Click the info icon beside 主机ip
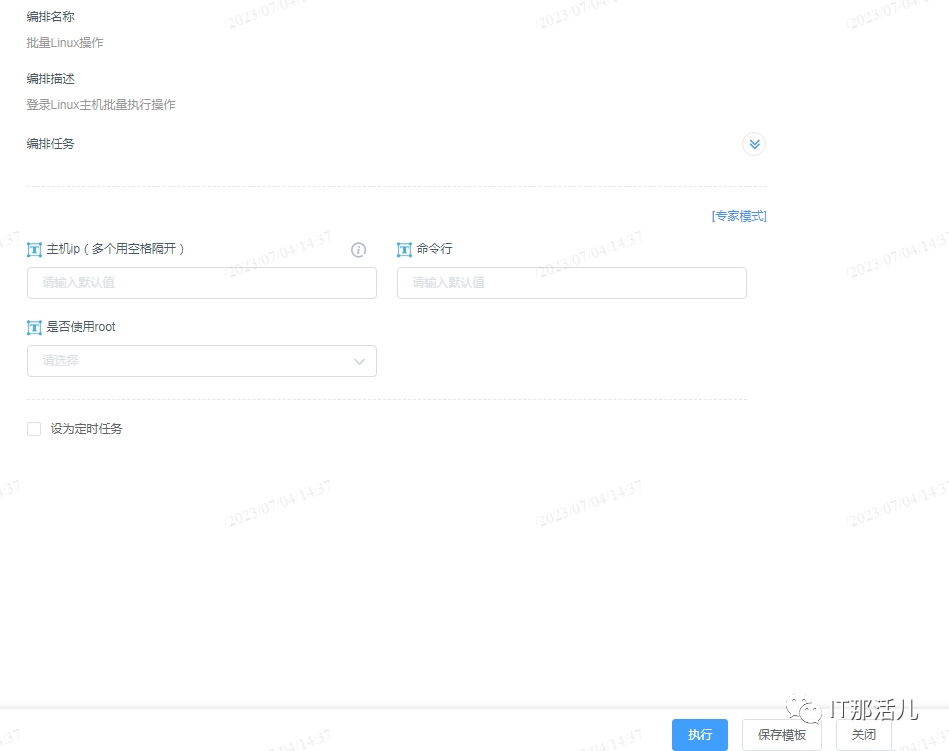949x751 pixels. coord(358,249)
